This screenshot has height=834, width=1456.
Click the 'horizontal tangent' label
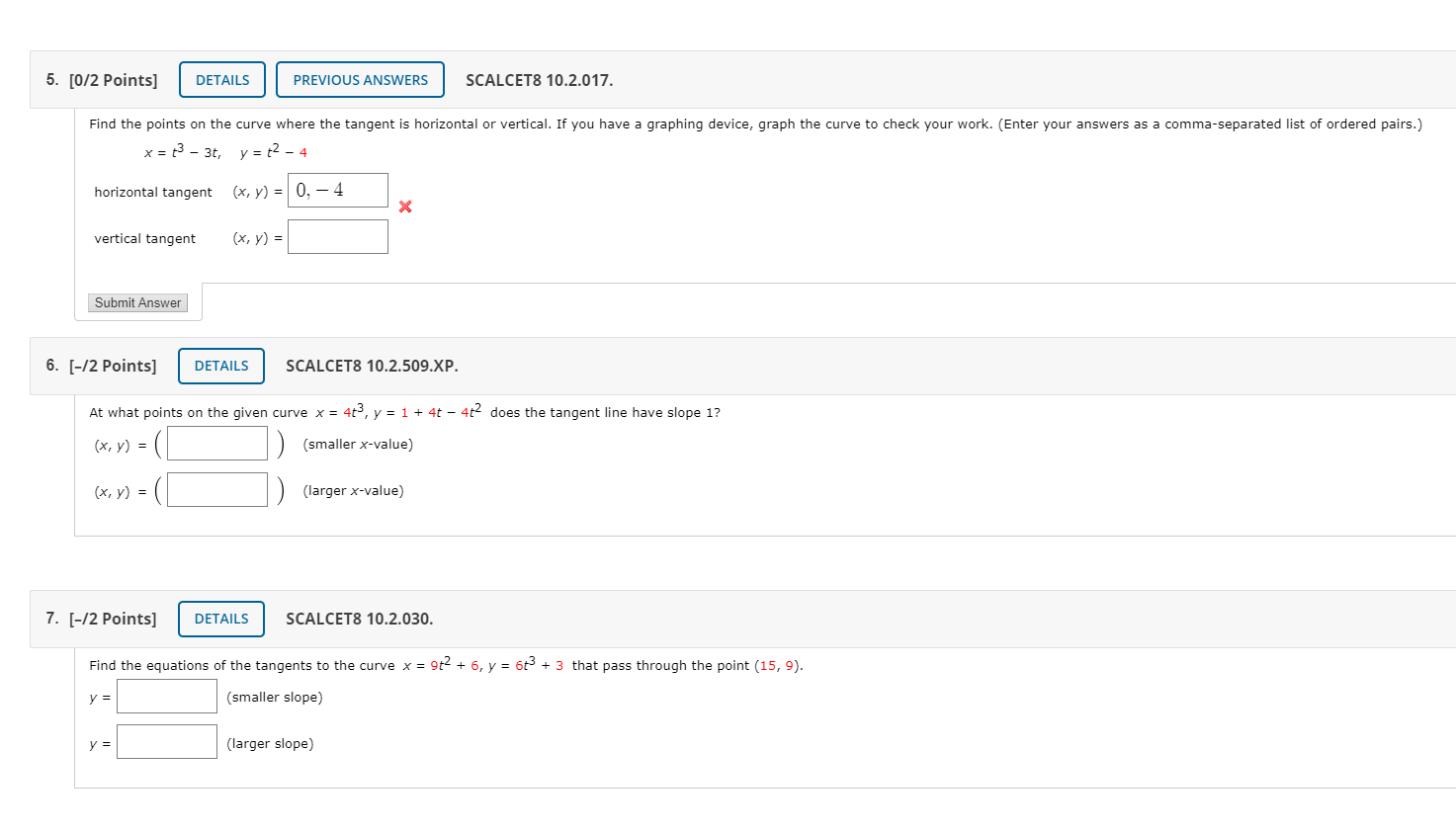coord(153,192)
